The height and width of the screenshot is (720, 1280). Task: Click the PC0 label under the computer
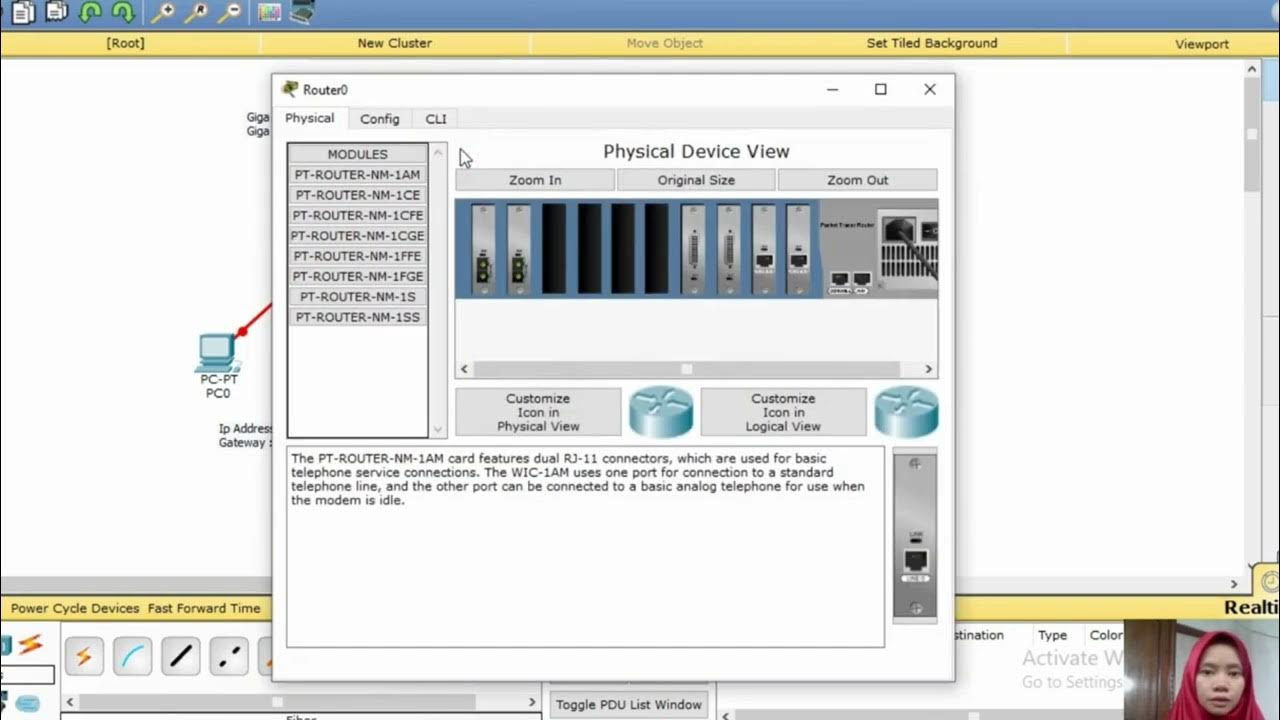click(218, 394)
